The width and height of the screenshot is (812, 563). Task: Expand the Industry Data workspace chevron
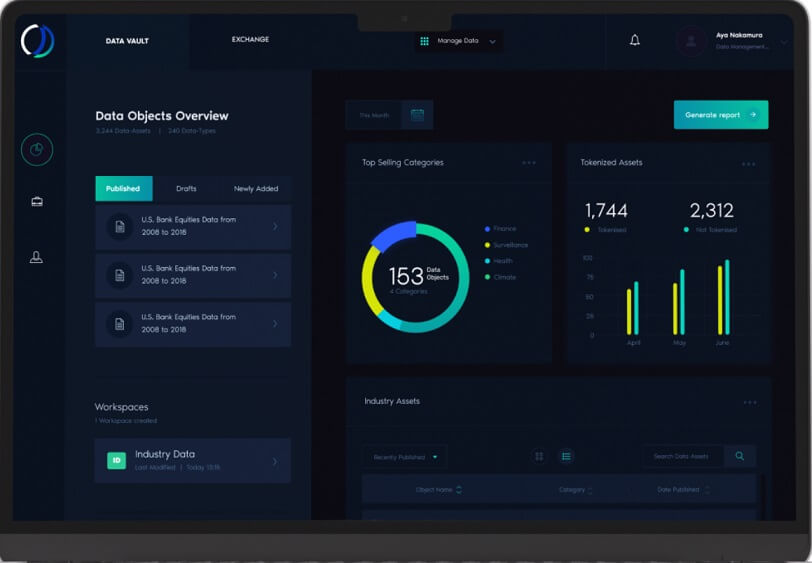point(275,461)
